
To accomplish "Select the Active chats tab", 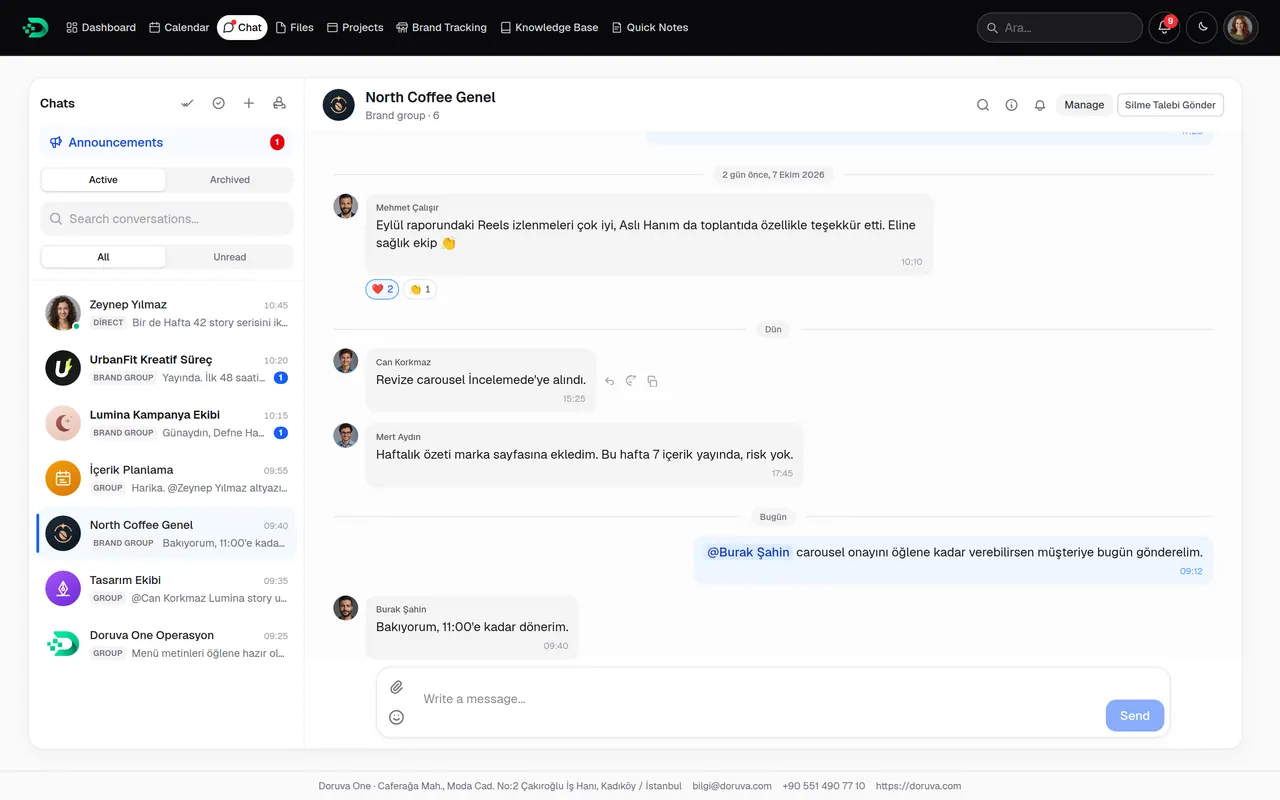I will tap(103, 180).
